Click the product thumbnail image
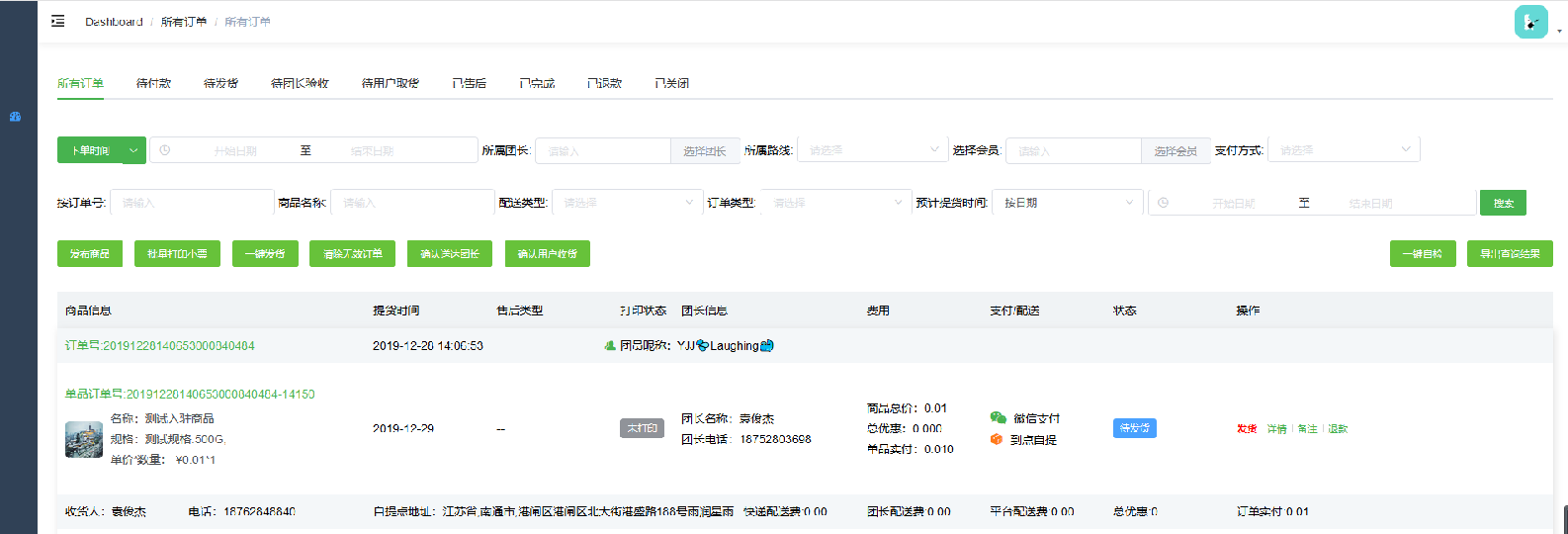The image size is (1568, 534). (x=84, y=439)
